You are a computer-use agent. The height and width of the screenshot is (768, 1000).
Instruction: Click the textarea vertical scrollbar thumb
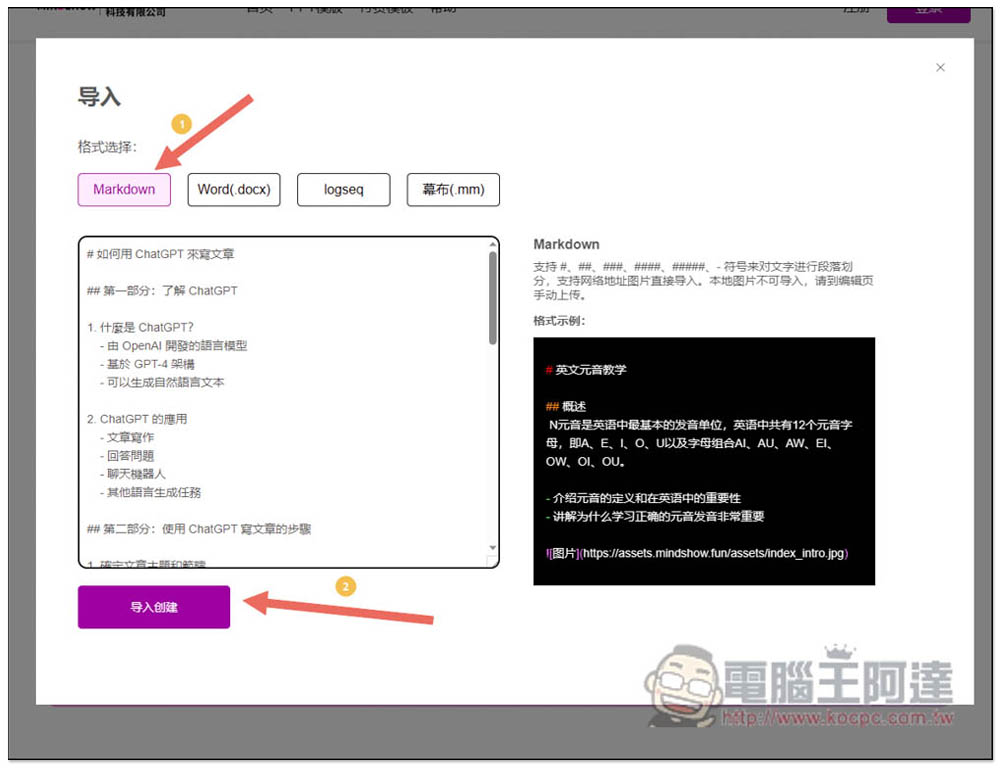click(x=492, y=298)
